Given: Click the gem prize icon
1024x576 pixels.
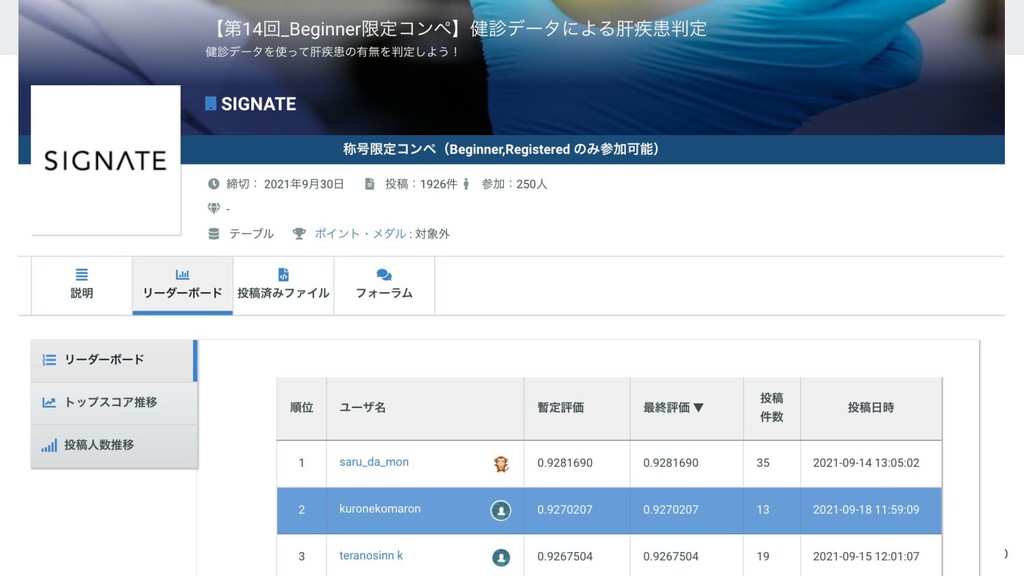Looking at the screenshot, I should pos(214,208).
